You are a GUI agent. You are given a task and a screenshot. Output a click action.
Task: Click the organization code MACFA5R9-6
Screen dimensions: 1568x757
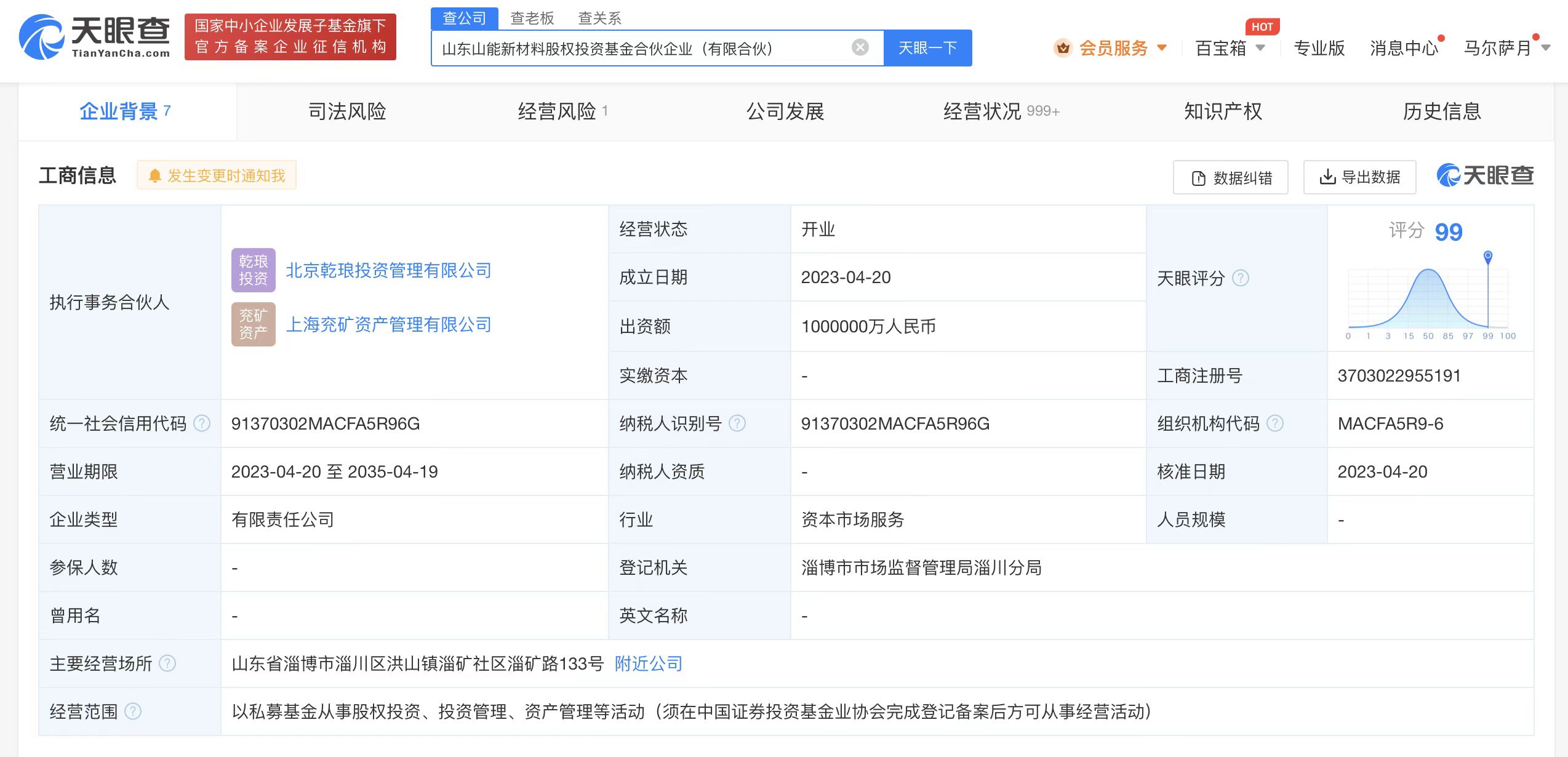pos(1391,423)
